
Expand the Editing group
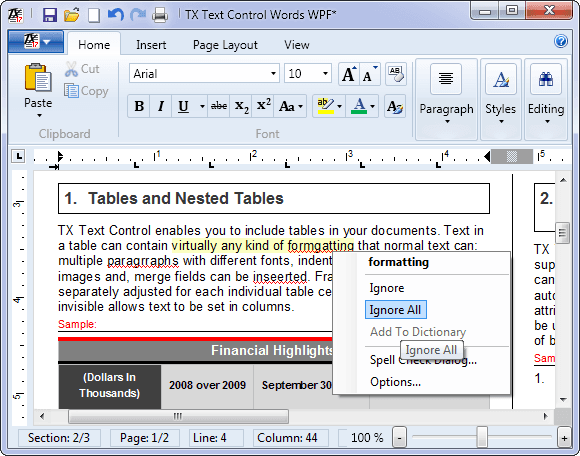point(546,99)
